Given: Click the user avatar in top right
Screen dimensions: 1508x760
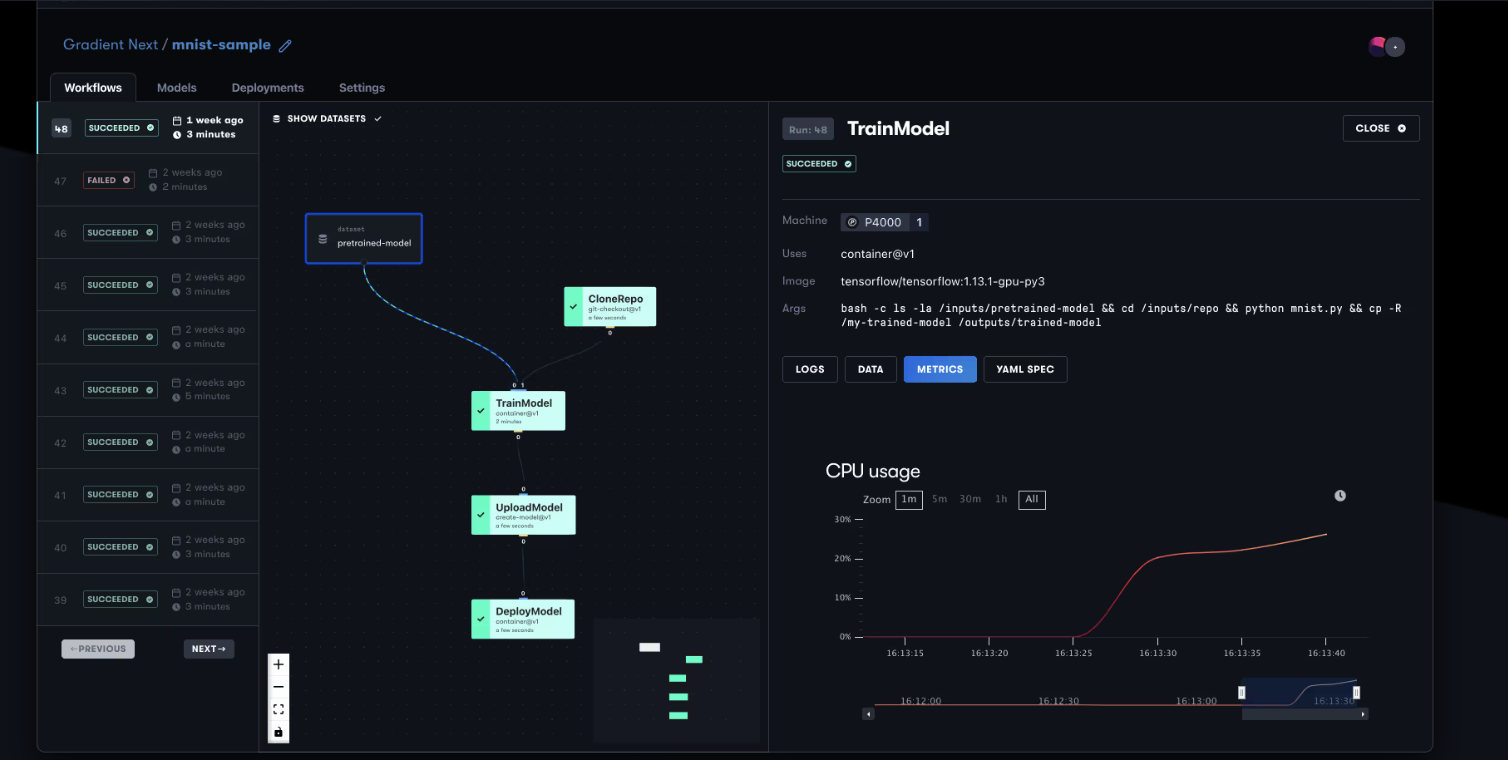Looking at the screenshot, I should point(1378,46).
